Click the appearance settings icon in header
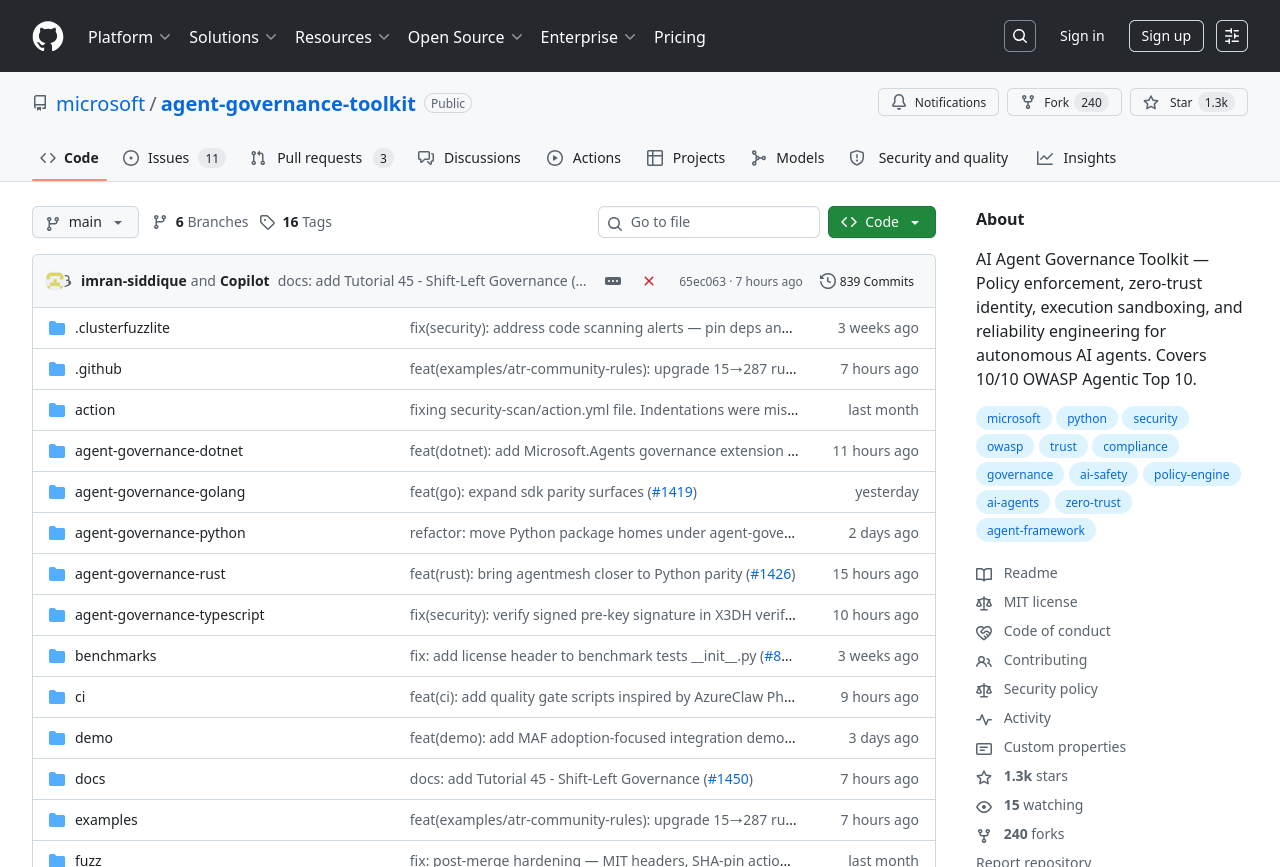1280x867 pixels. (1231, 36)
